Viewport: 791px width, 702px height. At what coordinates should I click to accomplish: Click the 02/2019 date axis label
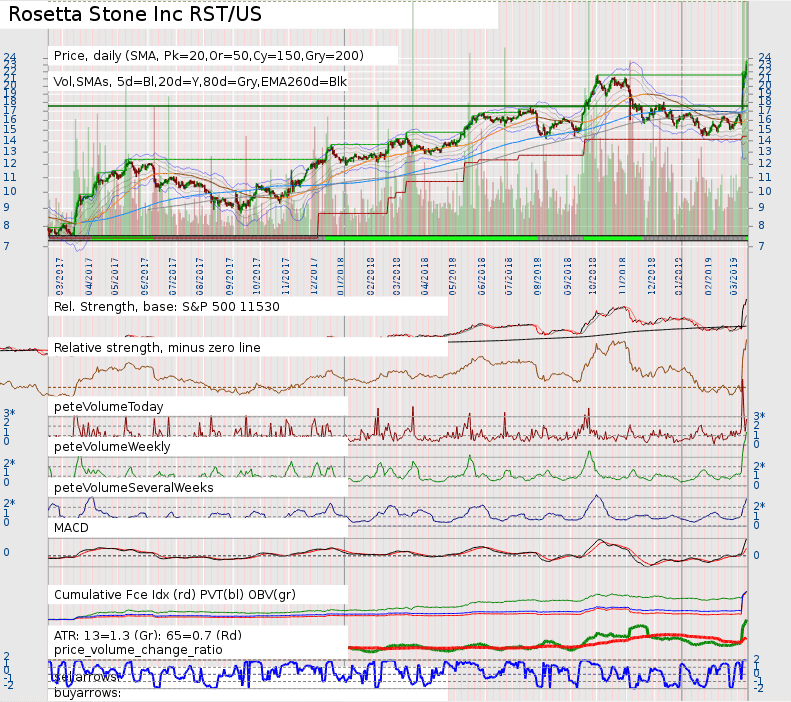tap(708, 277)
